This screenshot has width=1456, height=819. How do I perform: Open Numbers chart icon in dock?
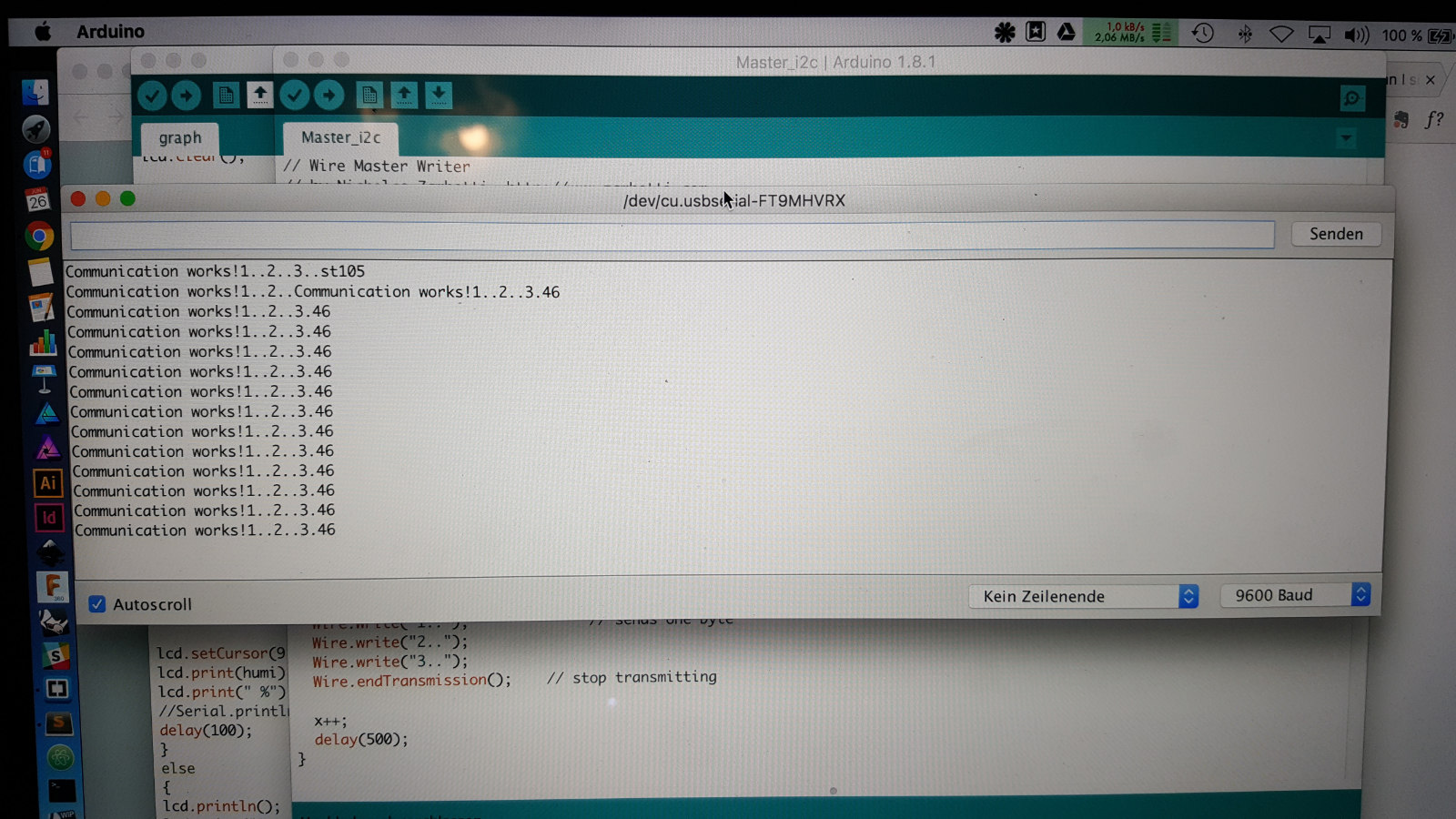43,343
